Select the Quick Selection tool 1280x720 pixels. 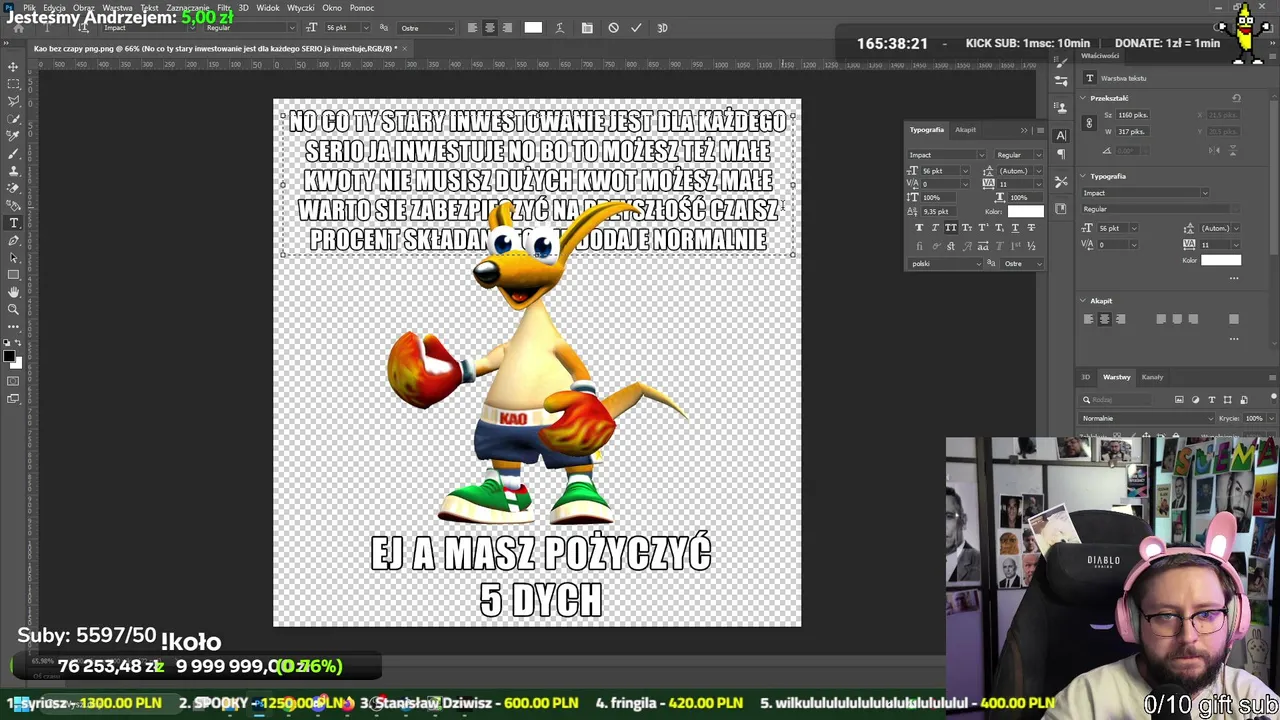click(x=13, y=119)
